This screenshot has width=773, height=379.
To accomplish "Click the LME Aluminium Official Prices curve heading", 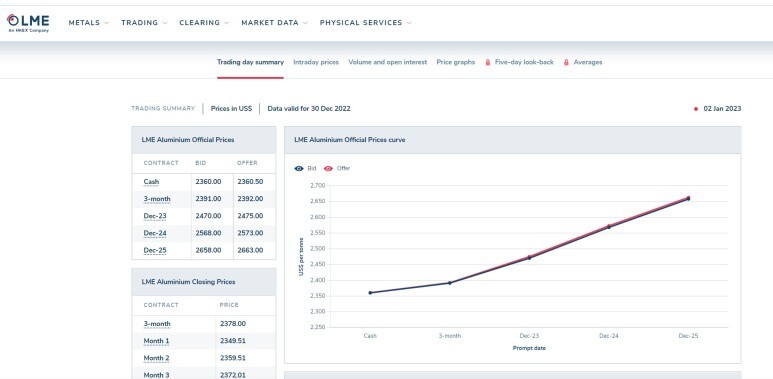I will (350, 140).
